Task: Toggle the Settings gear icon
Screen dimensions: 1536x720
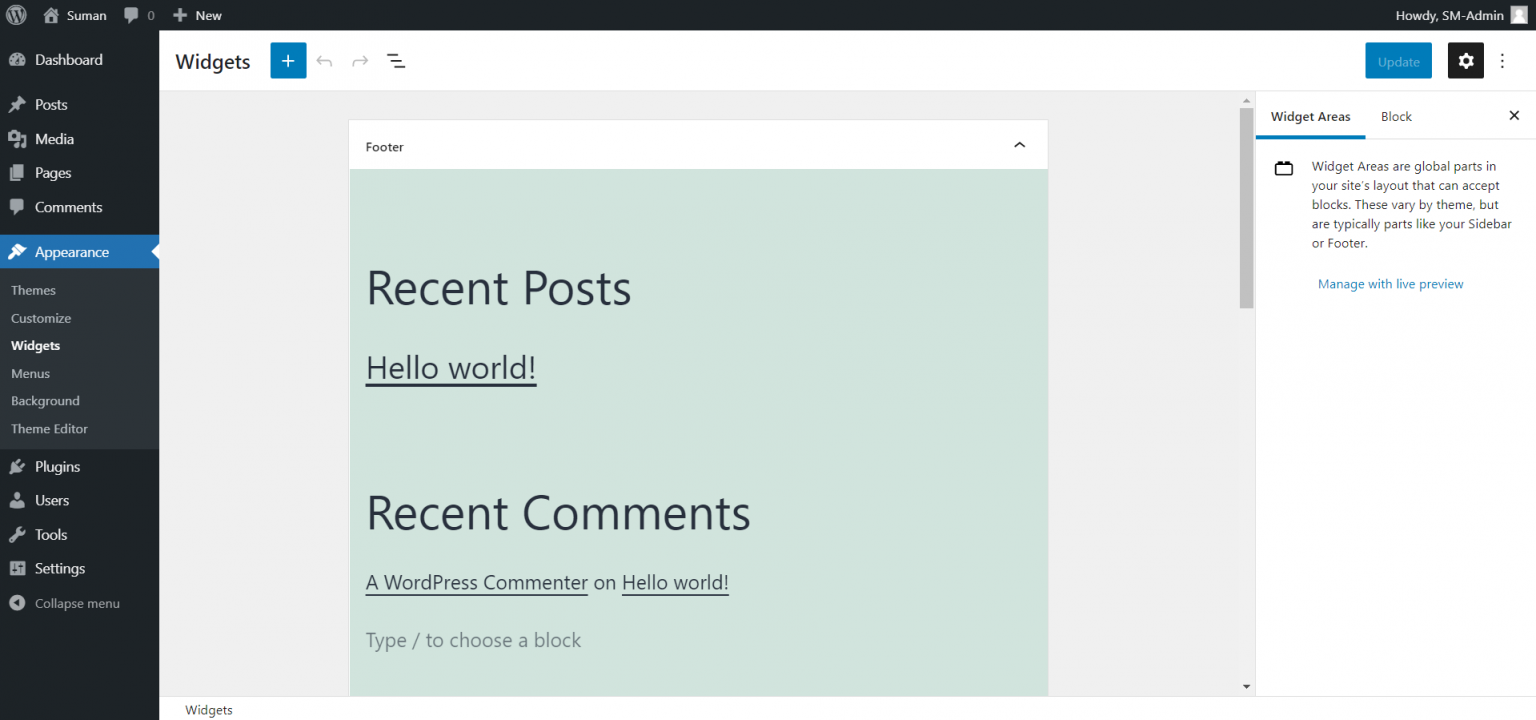Action: coord(1466,61)
